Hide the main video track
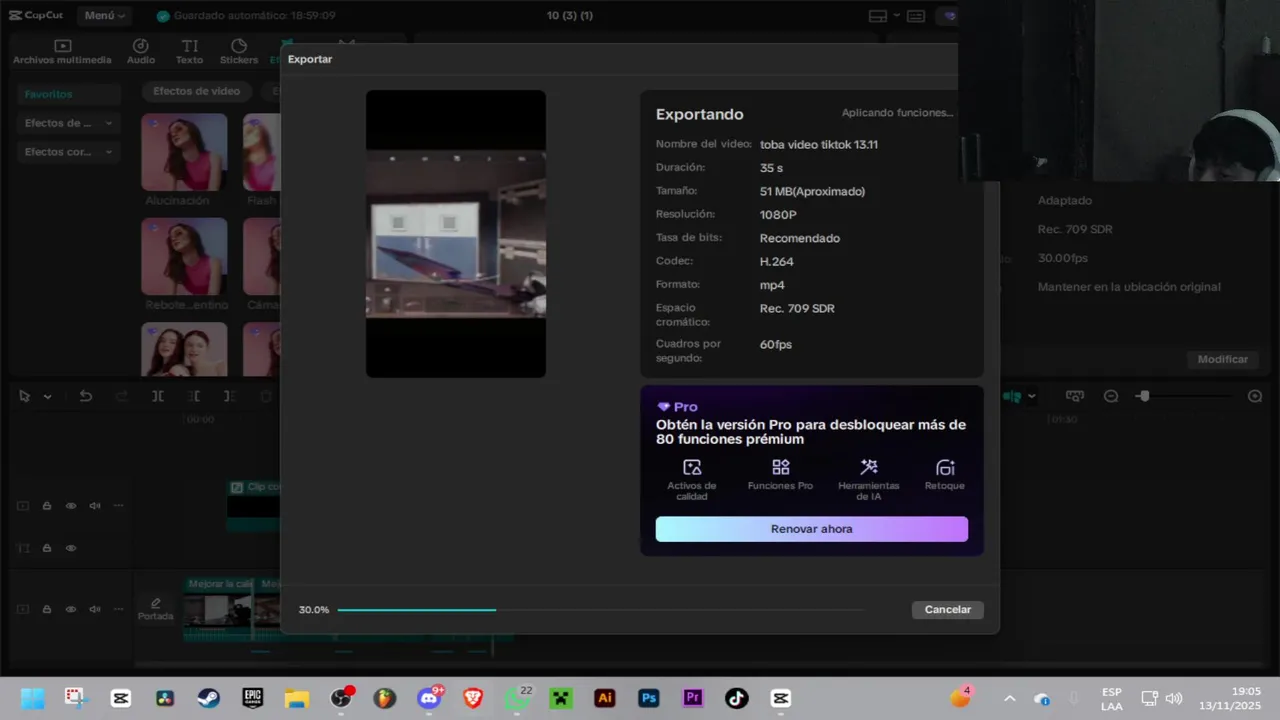The height and width of the screenshot is (720, 1280). 71,609
